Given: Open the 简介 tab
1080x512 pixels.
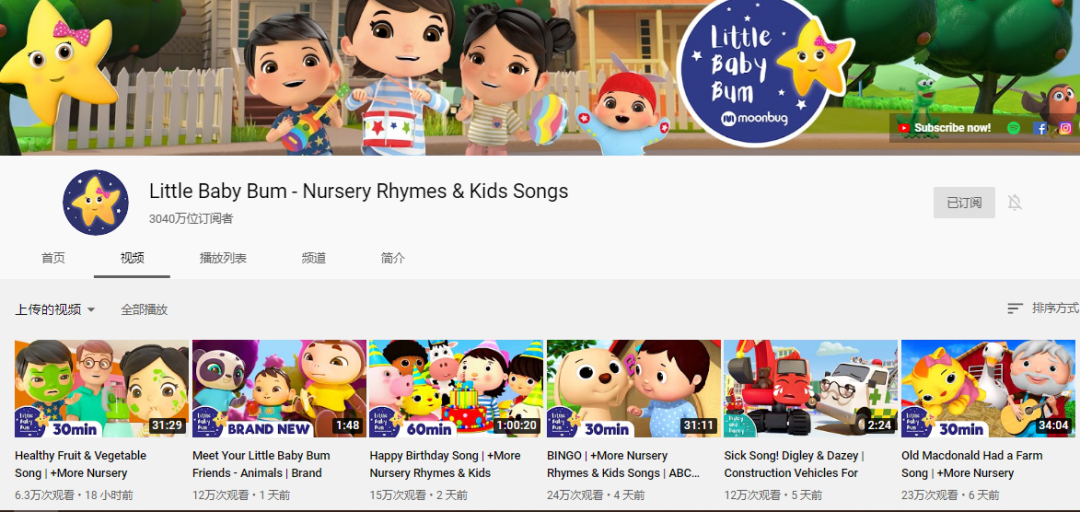Looking at the screenshot, I should (393, 258).
